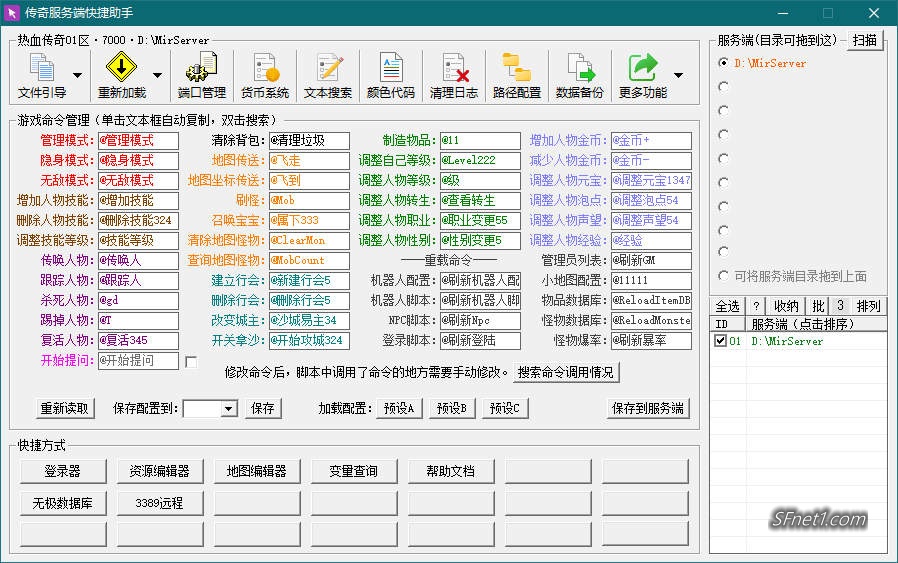
Task: Open 端口管理 port management
Action: tap(202, 76)
